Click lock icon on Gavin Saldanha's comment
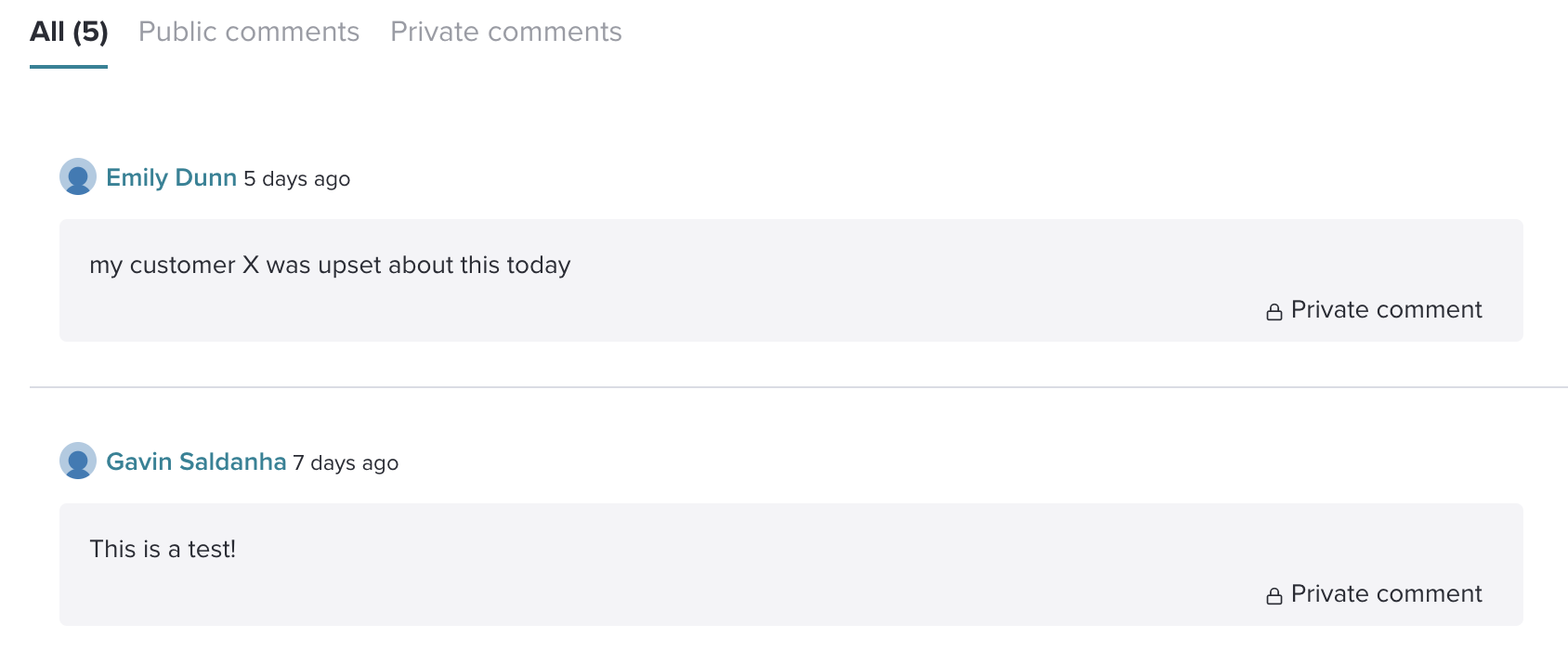 point(1274,595)
